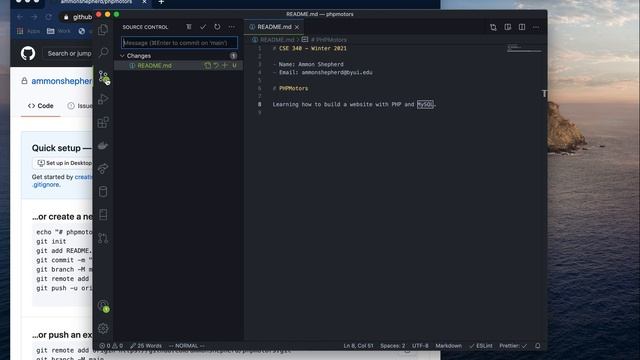Focus the commit message input field
This screenshot has height=360, width=640.
pyautogui.click(x=179, y=42)
